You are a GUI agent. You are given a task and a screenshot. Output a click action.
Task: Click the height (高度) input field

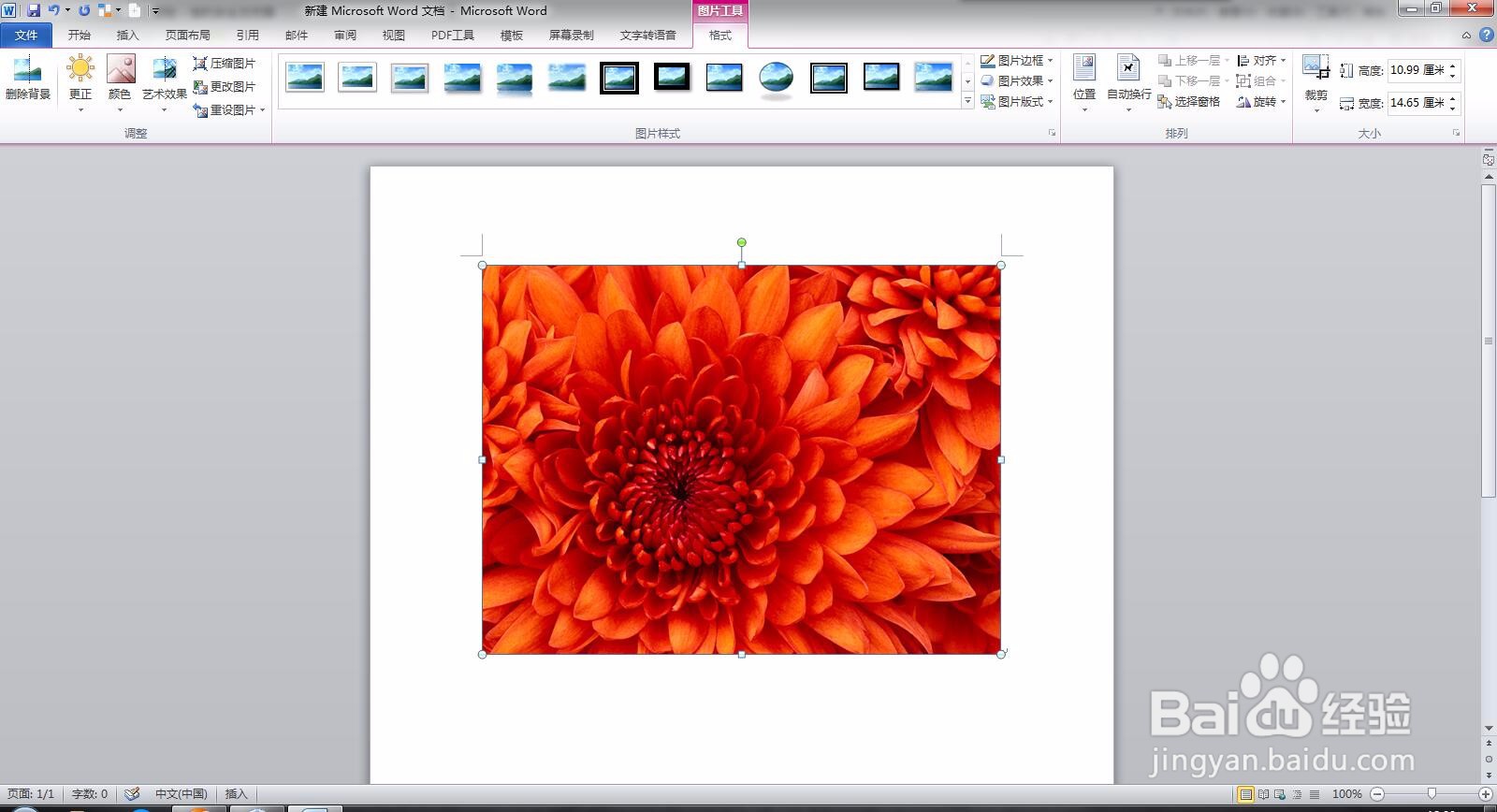pyautogui.click(x=1417, y=70)
